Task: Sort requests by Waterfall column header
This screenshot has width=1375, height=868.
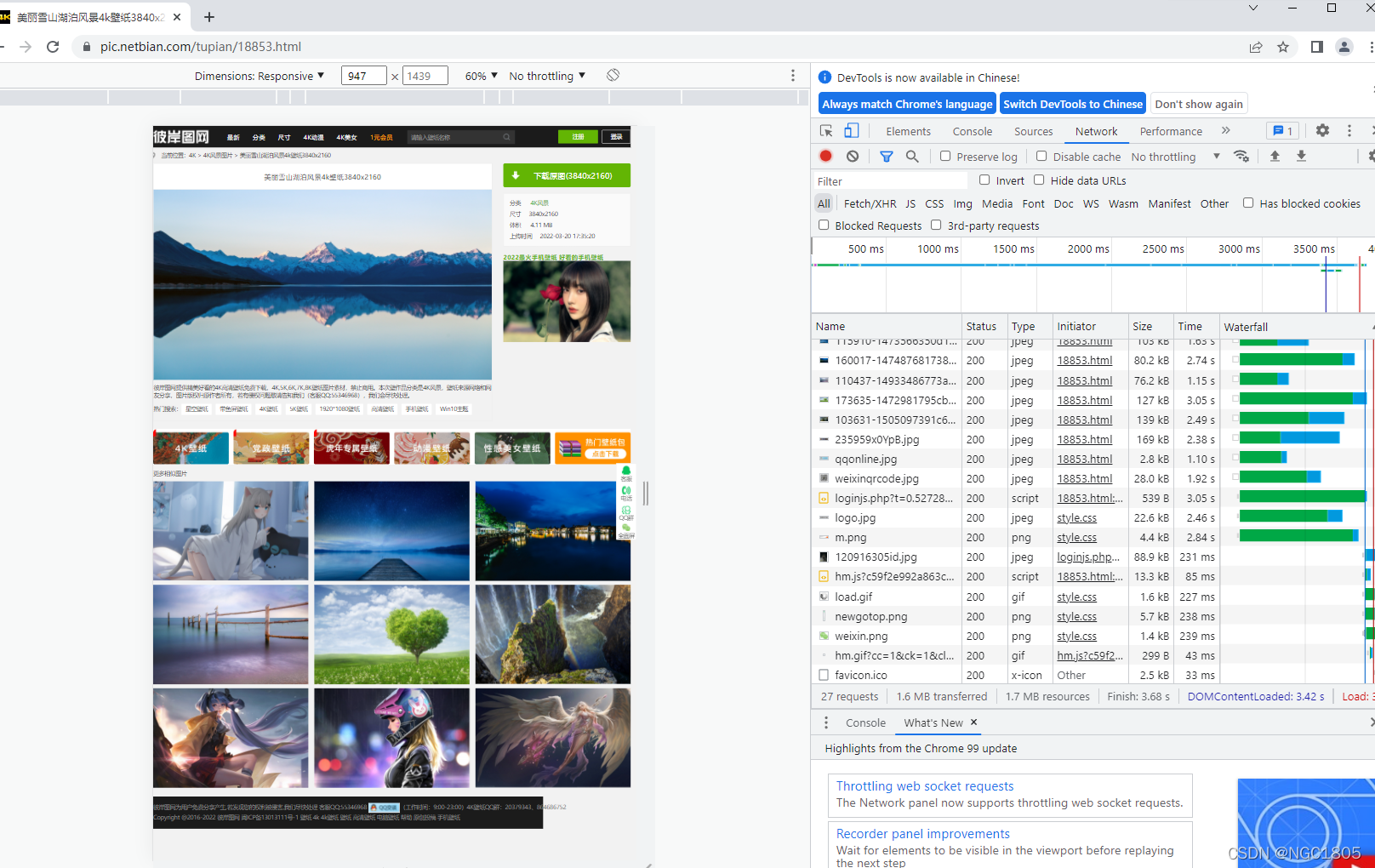Action: click(1296, 327)
